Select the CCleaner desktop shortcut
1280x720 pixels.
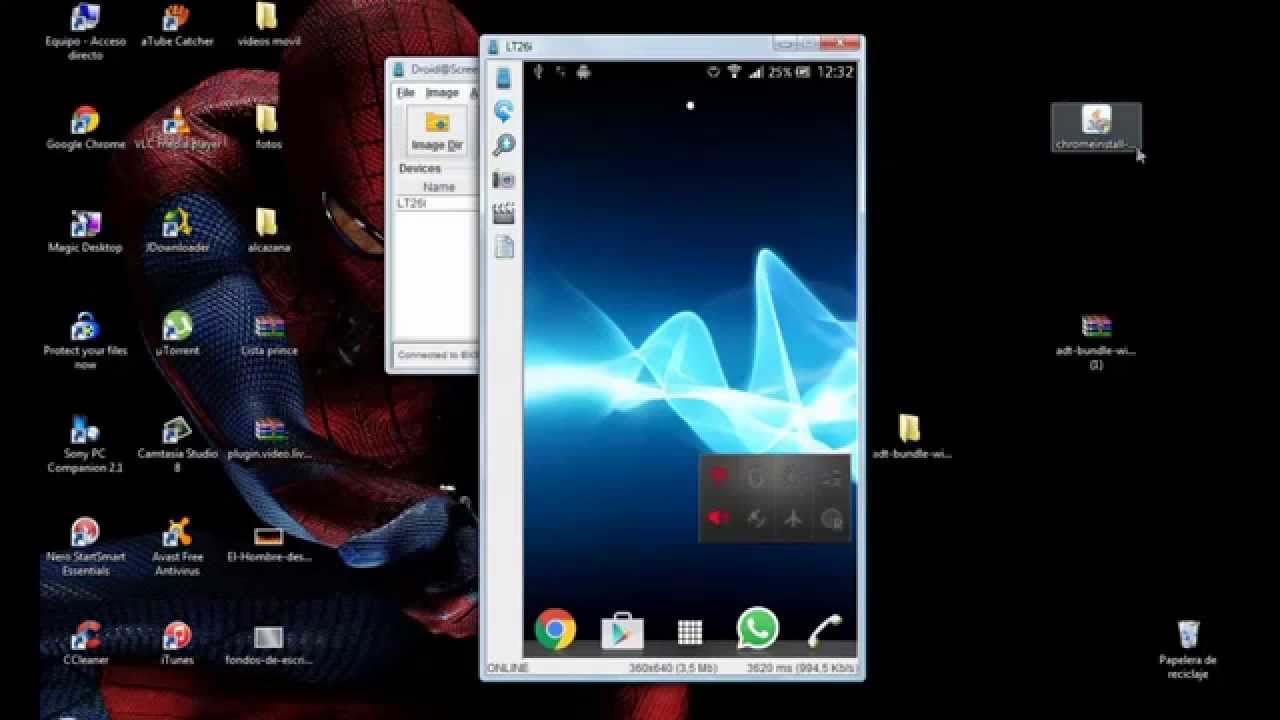tap(85, 643)
